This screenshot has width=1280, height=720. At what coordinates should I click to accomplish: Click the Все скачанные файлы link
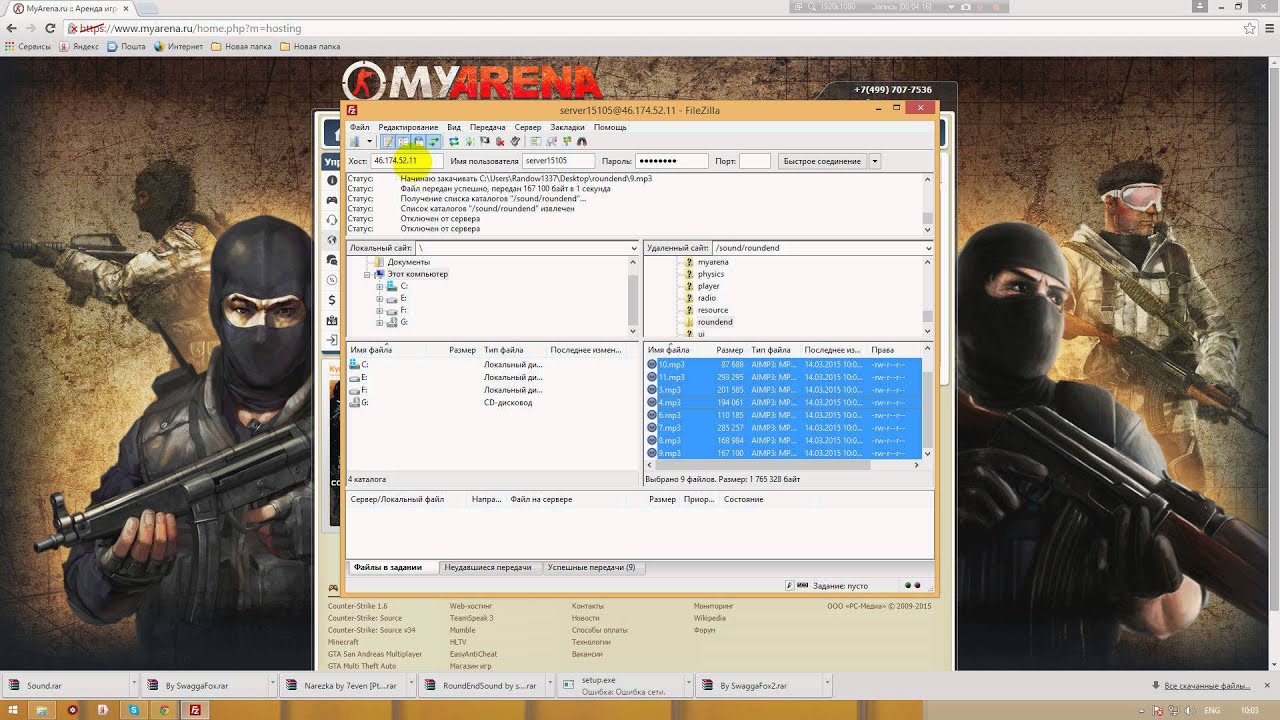point(1207,686)
